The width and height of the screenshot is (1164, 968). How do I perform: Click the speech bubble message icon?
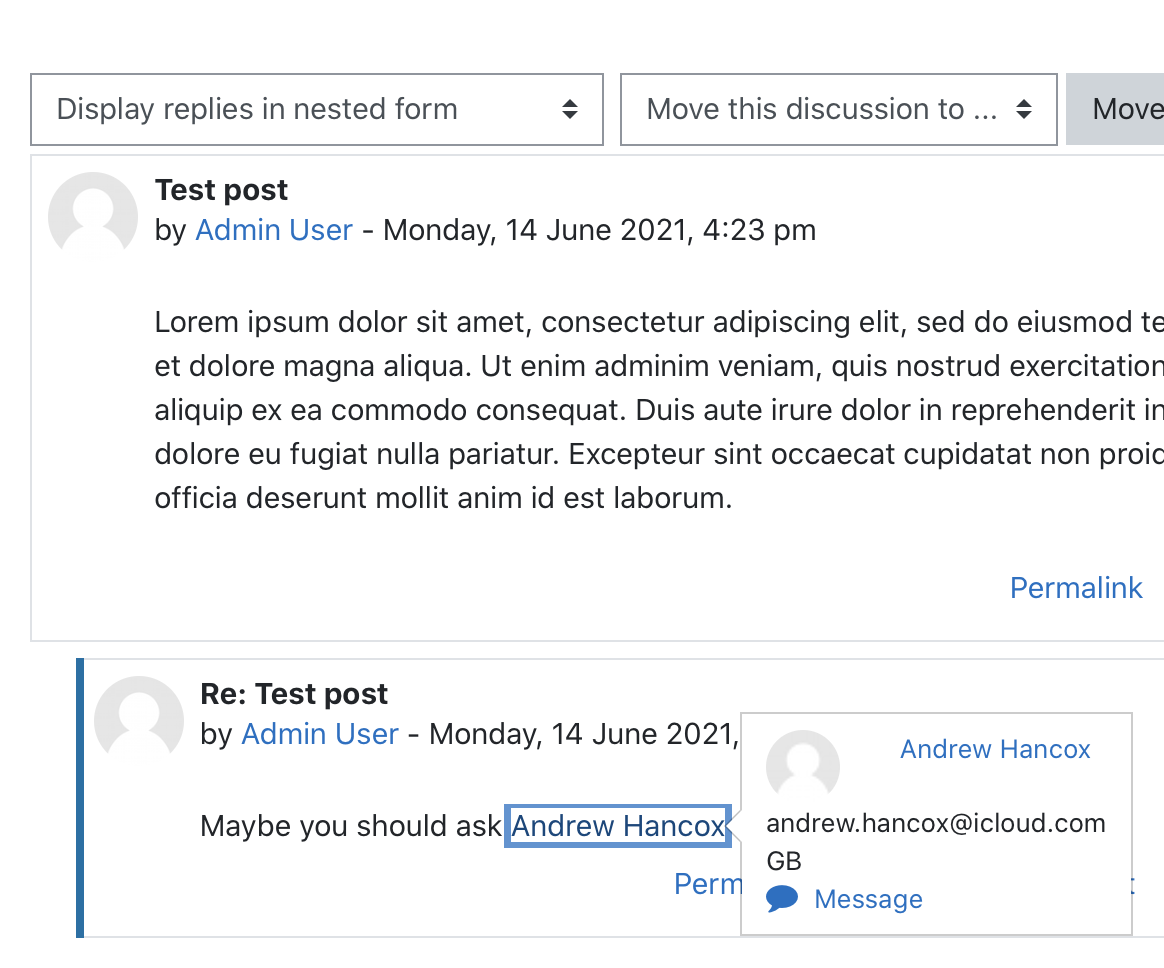pos(782,899)
